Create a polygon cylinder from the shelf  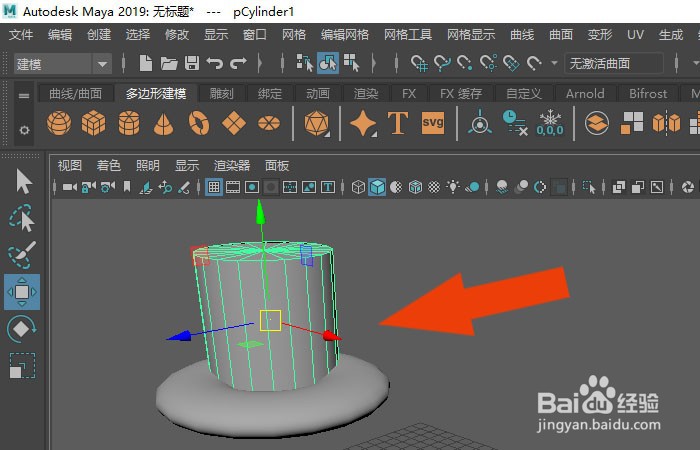129,123
